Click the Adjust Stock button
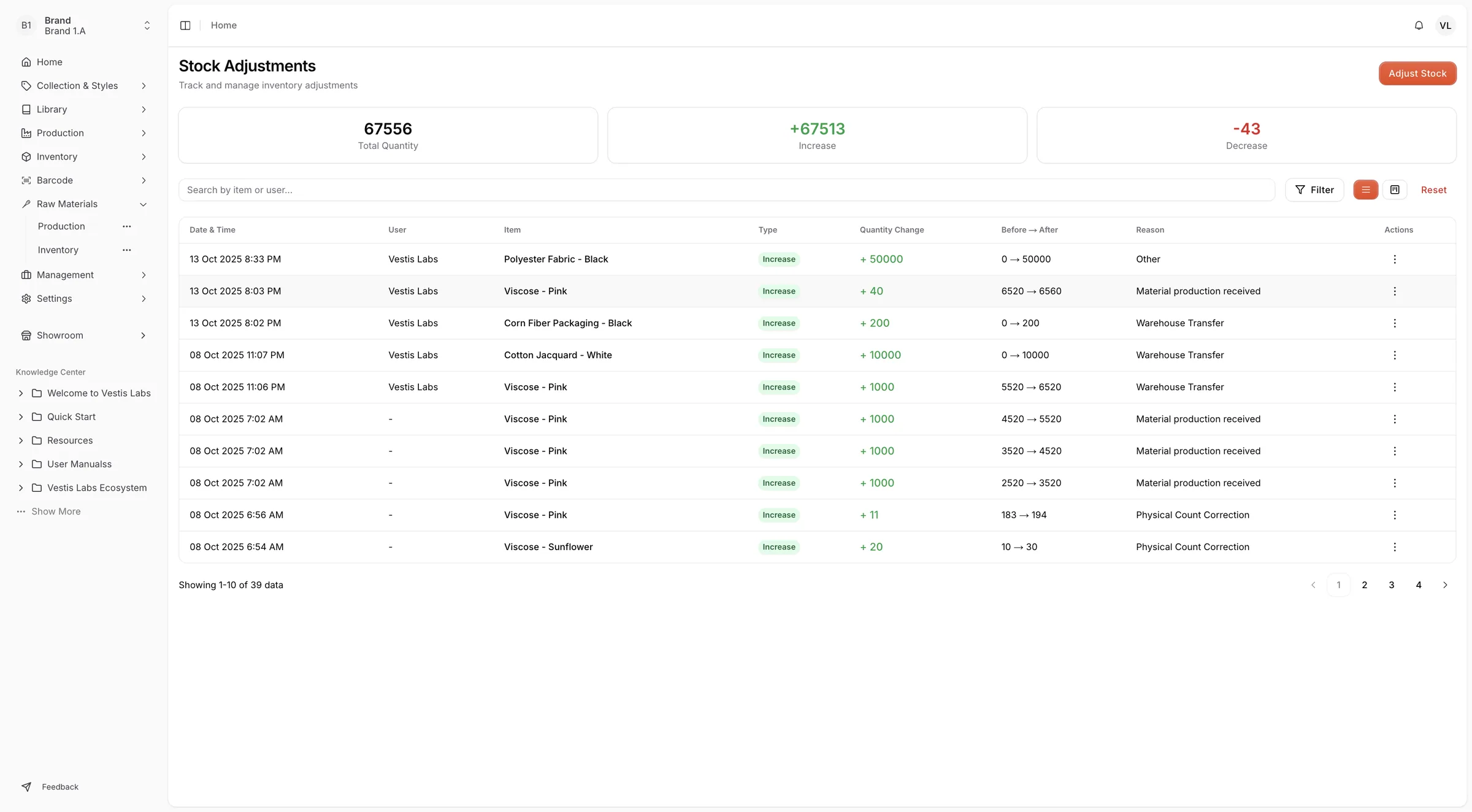This screenshot has width=1472, height=812. [1417, 74]
